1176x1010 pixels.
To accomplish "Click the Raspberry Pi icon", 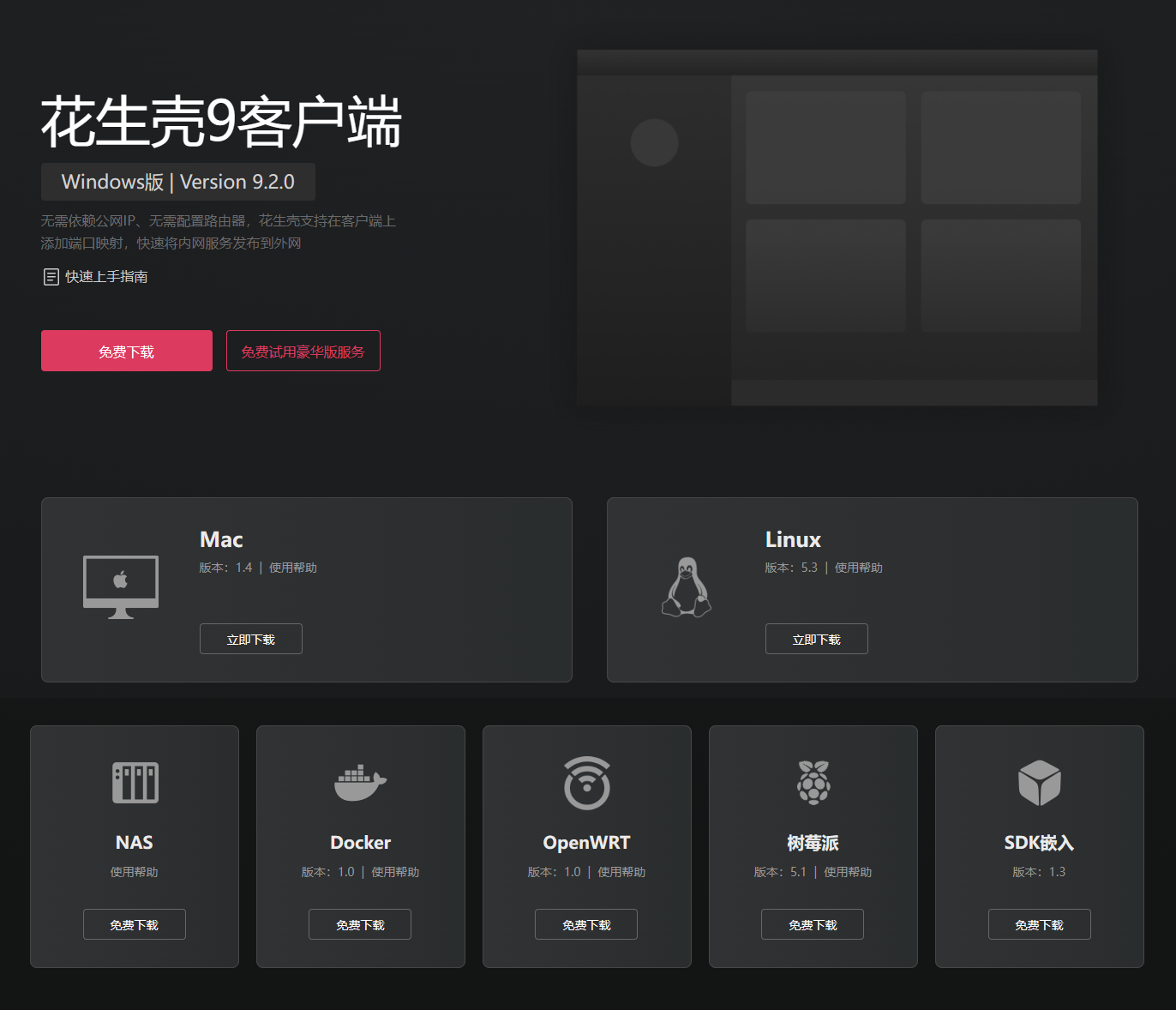I will tap(813, 783).
